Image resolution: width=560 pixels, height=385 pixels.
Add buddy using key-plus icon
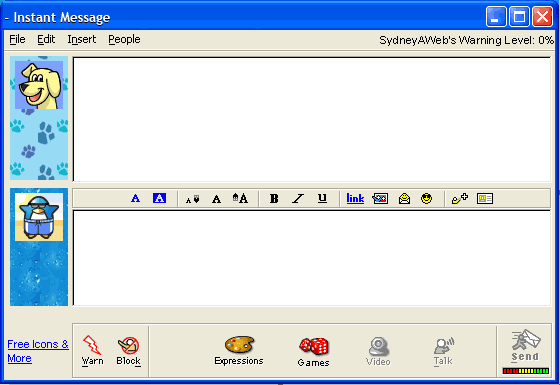coord(460,198)
